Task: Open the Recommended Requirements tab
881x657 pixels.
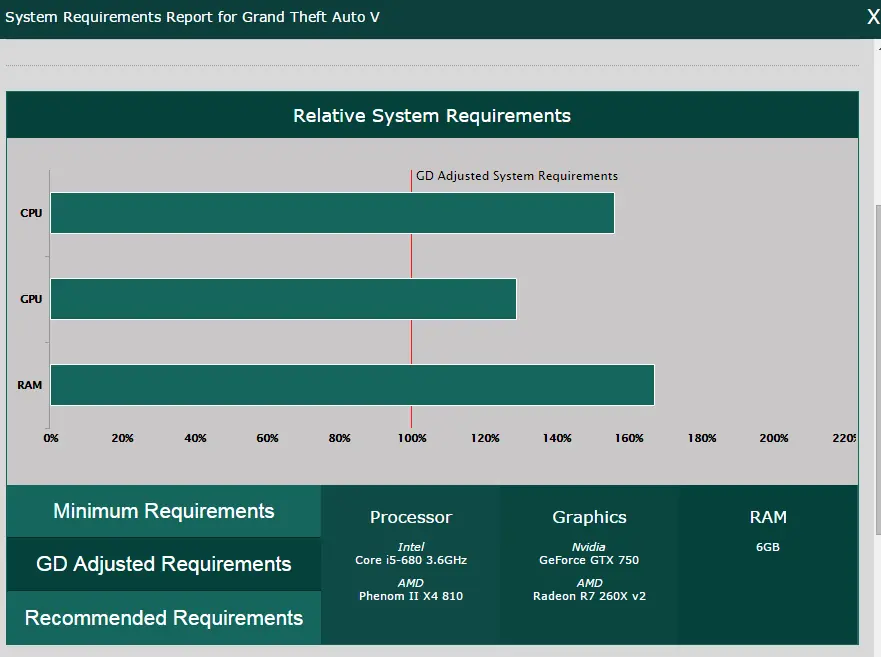Action: pos(164,618)
